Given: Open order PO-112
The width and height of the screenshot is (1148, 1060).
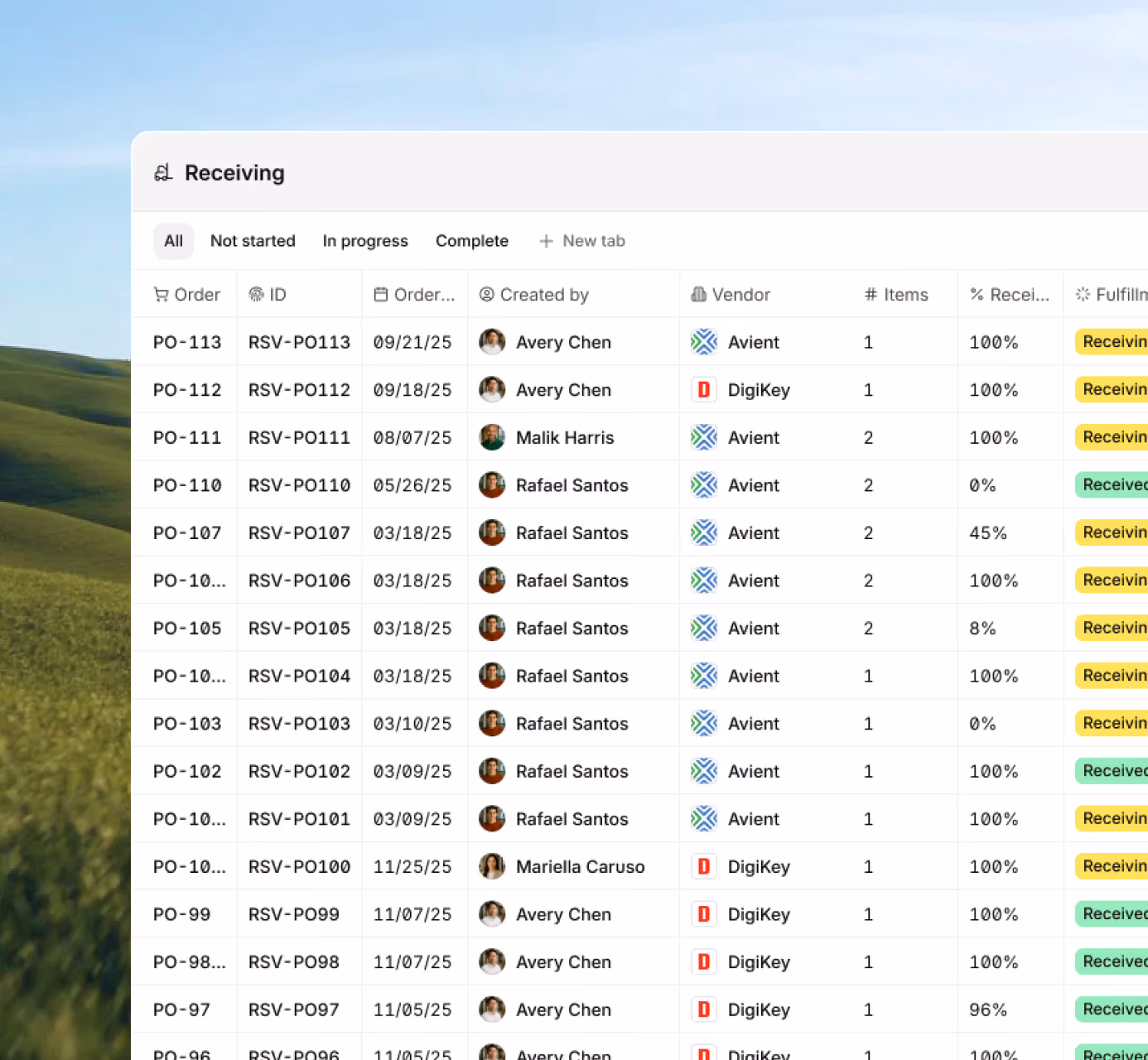Looking at the screenshot, I should pos(187,390).
